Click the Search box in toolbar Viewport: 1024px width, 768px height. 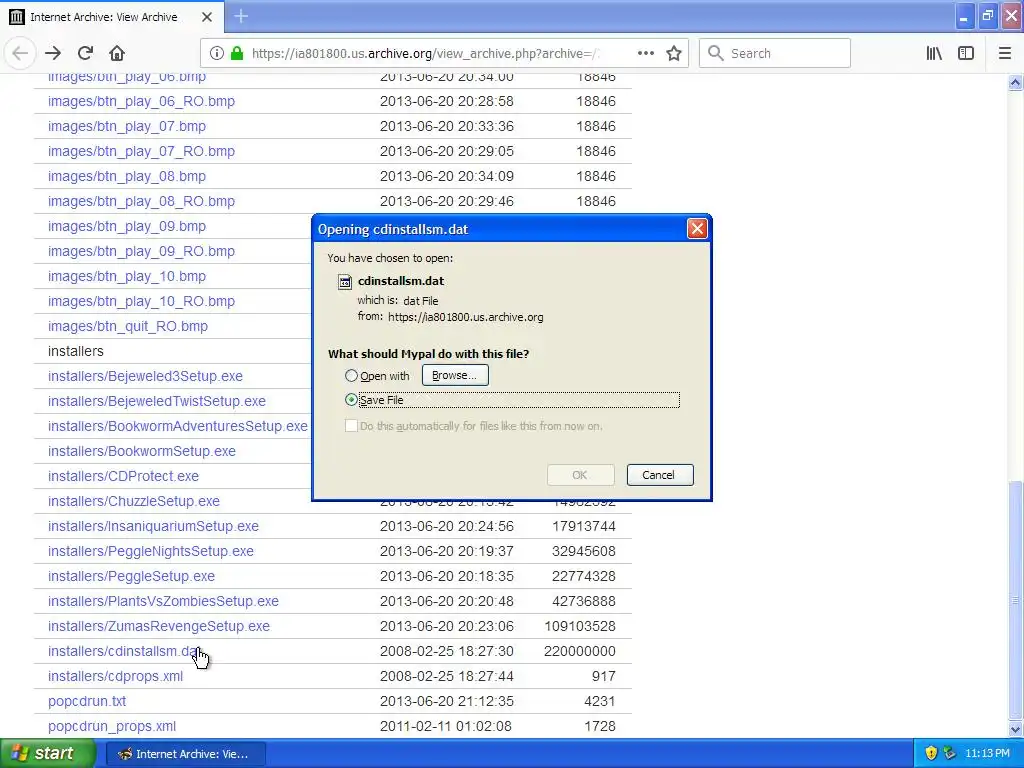(775, 54)
